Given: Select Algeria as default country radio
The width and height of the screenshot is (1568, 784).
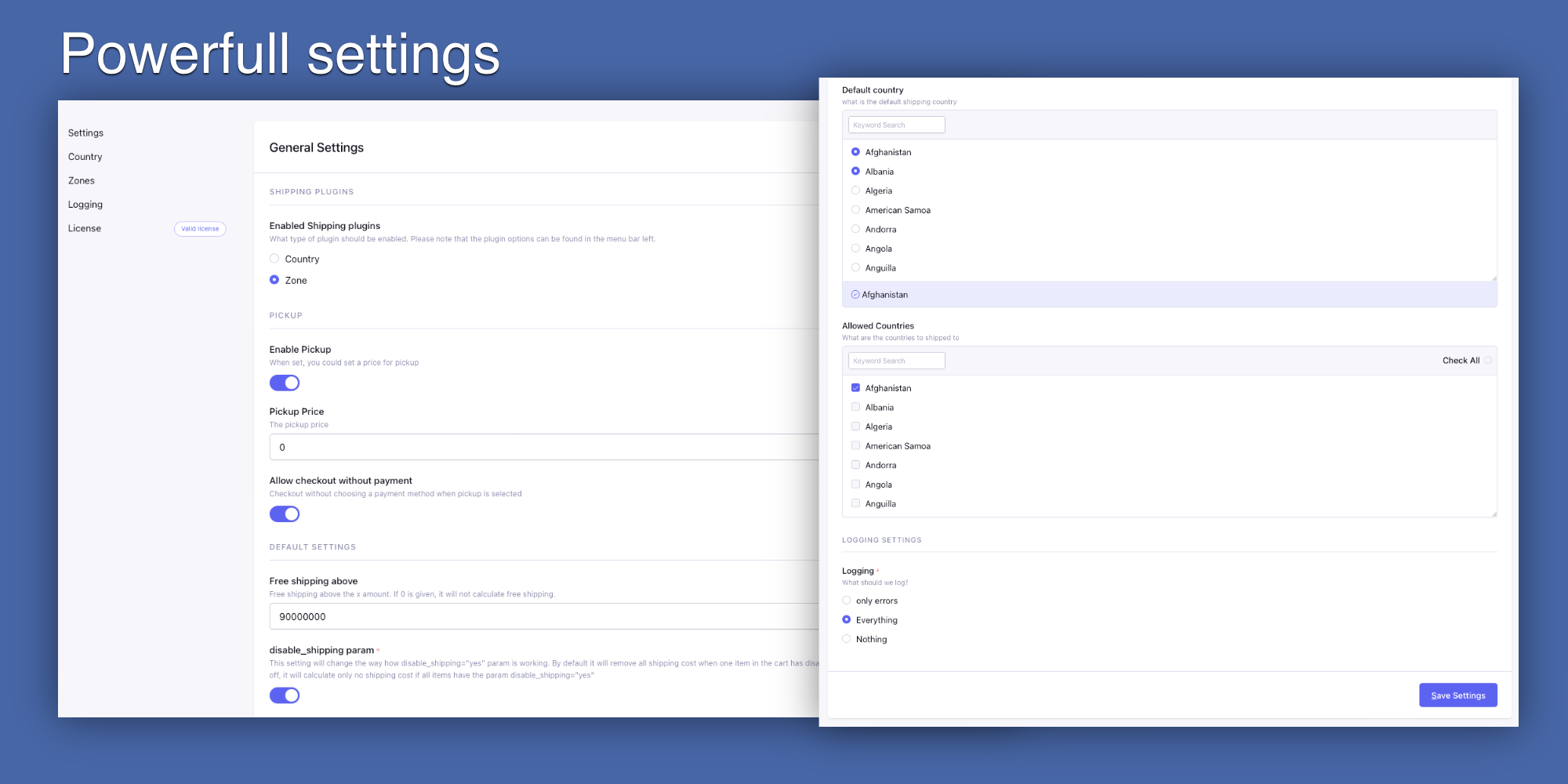Looking at the screenshot, I should coord(855,191).
